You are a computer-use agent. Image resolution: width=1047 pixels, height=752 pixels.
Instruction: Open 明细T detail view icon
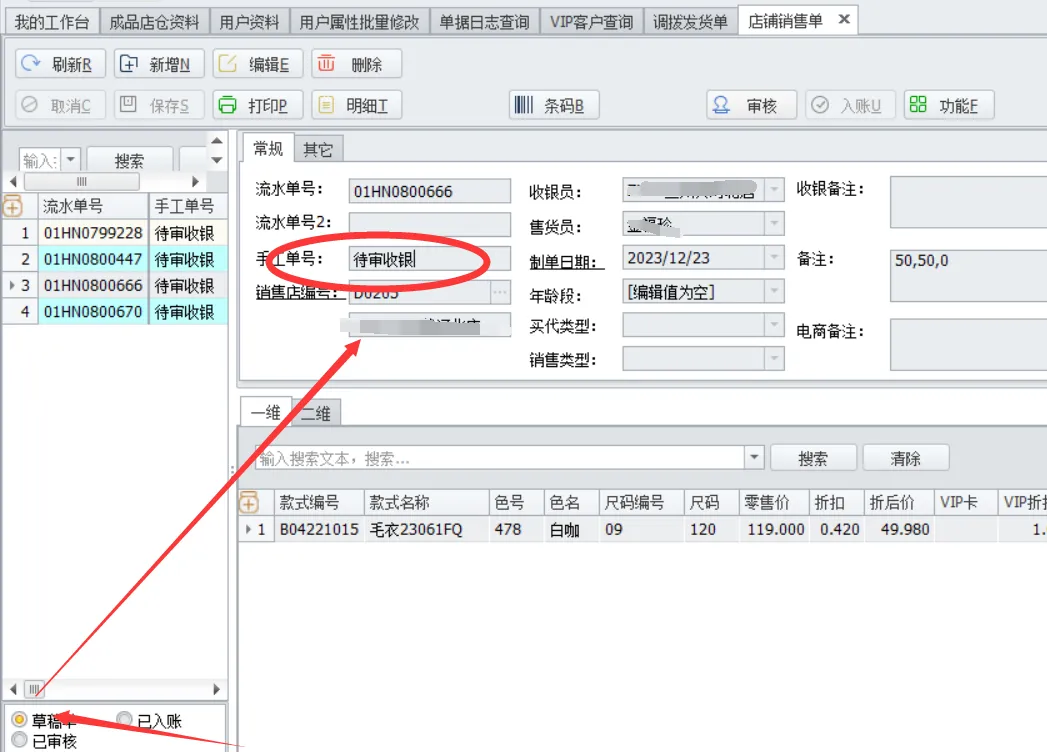tap(326, 105)
